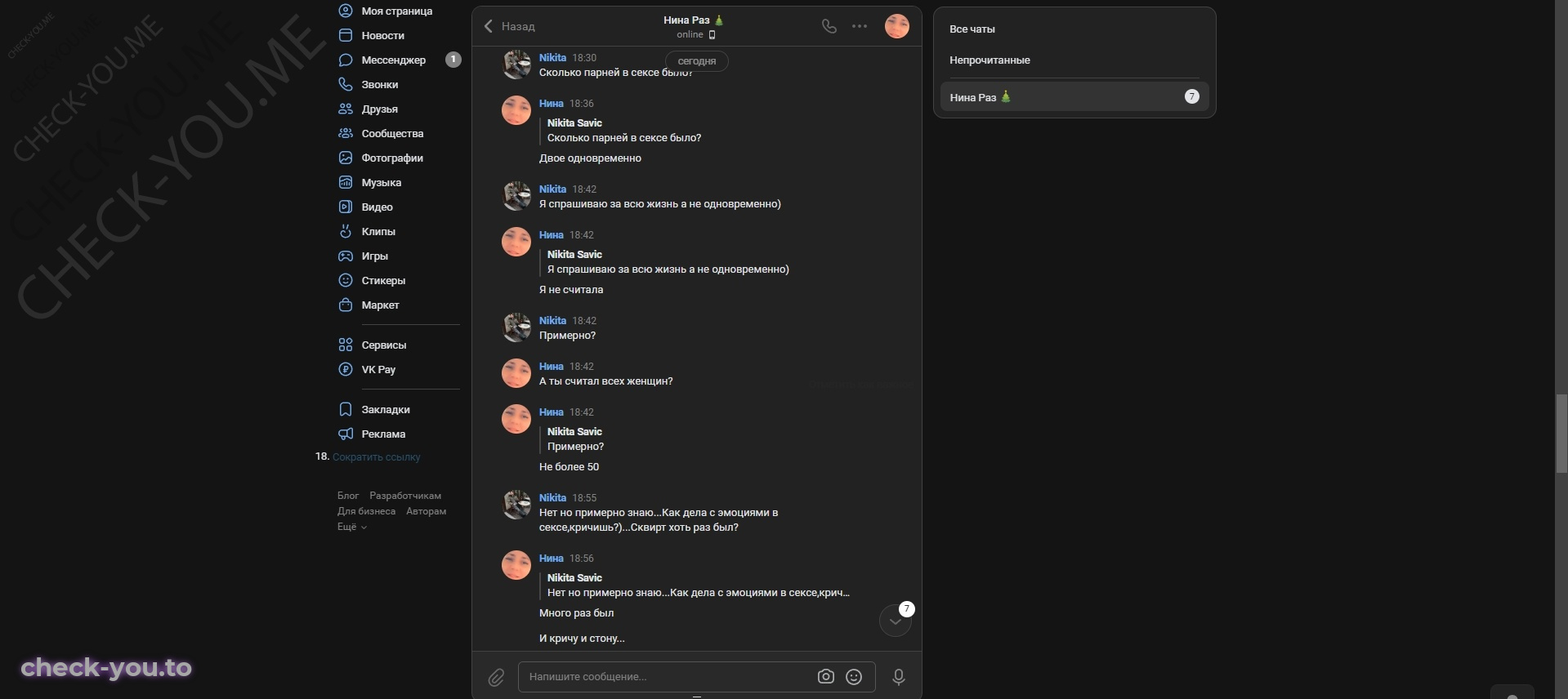Open Моя страница profile icon
Image resolution: width=1568 pixels, height=699 pixels.
pyautogui.click(x=346, y=11)
